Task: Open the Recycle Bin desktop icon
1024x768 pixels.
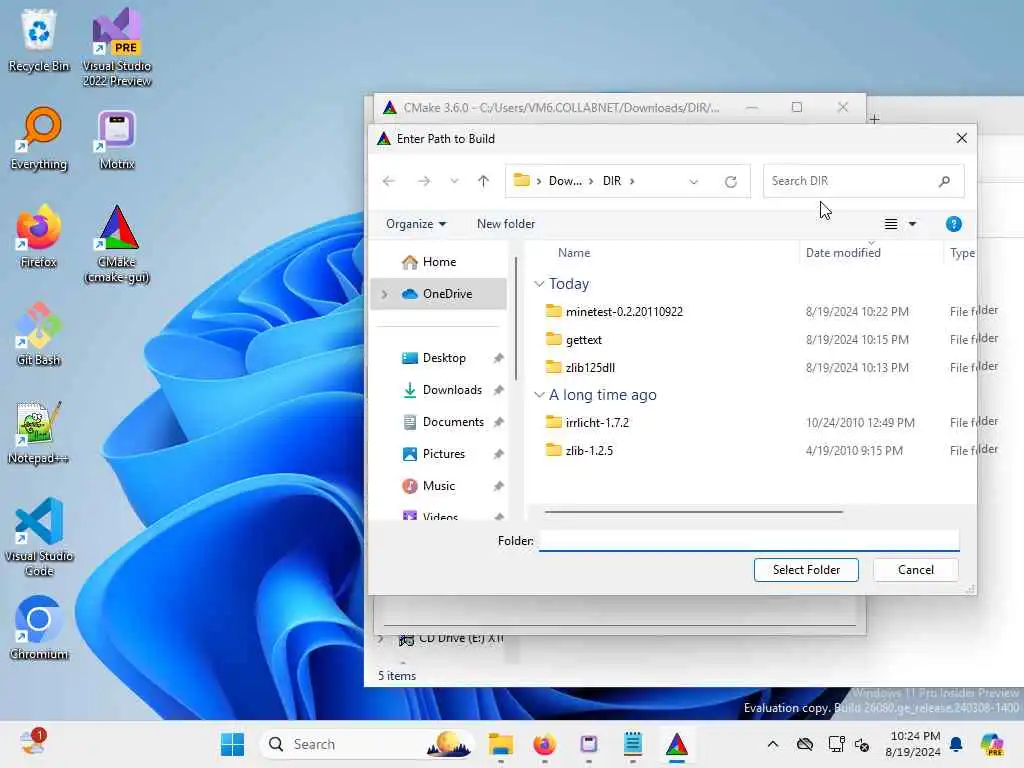Action: (39, 40)
